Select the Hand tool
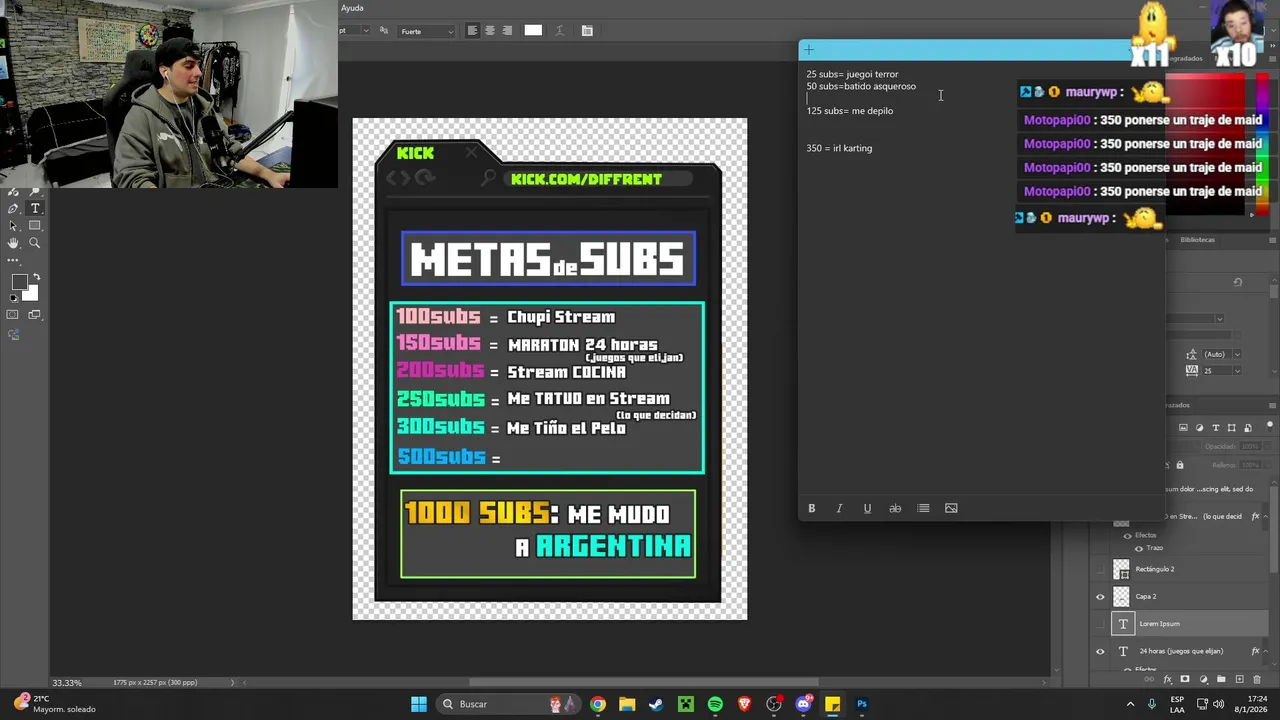This screenshot has width=1280, height=720. point(13,243)
